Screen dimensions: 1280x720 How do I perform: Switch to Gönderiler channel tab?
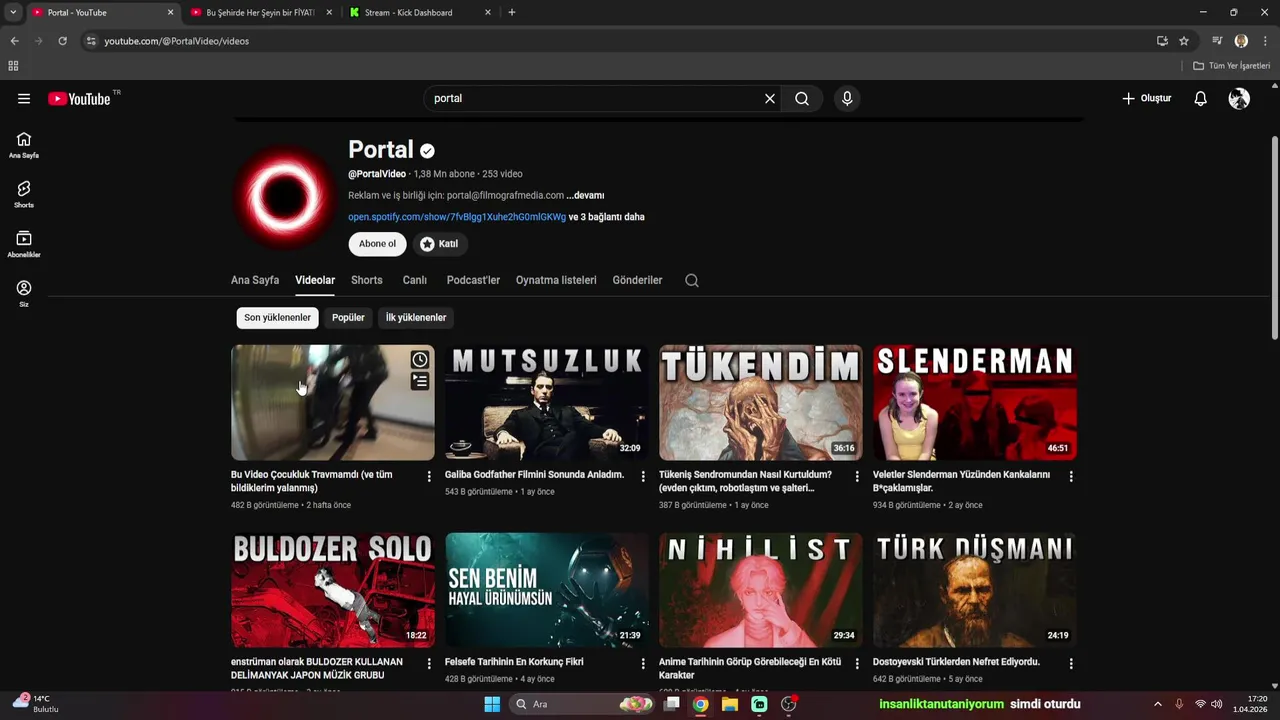click(637, 280)
